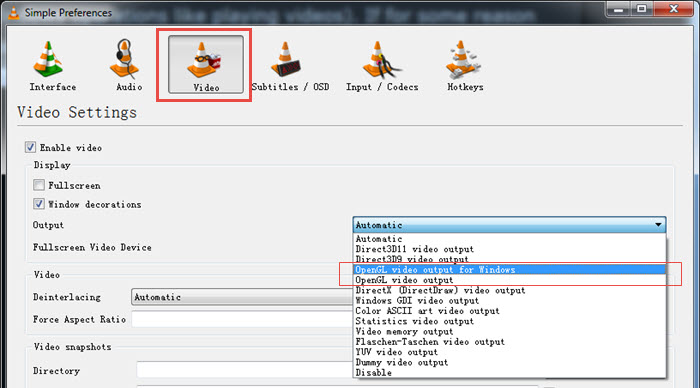Choose Direct3D11 video output

(509, 249)
